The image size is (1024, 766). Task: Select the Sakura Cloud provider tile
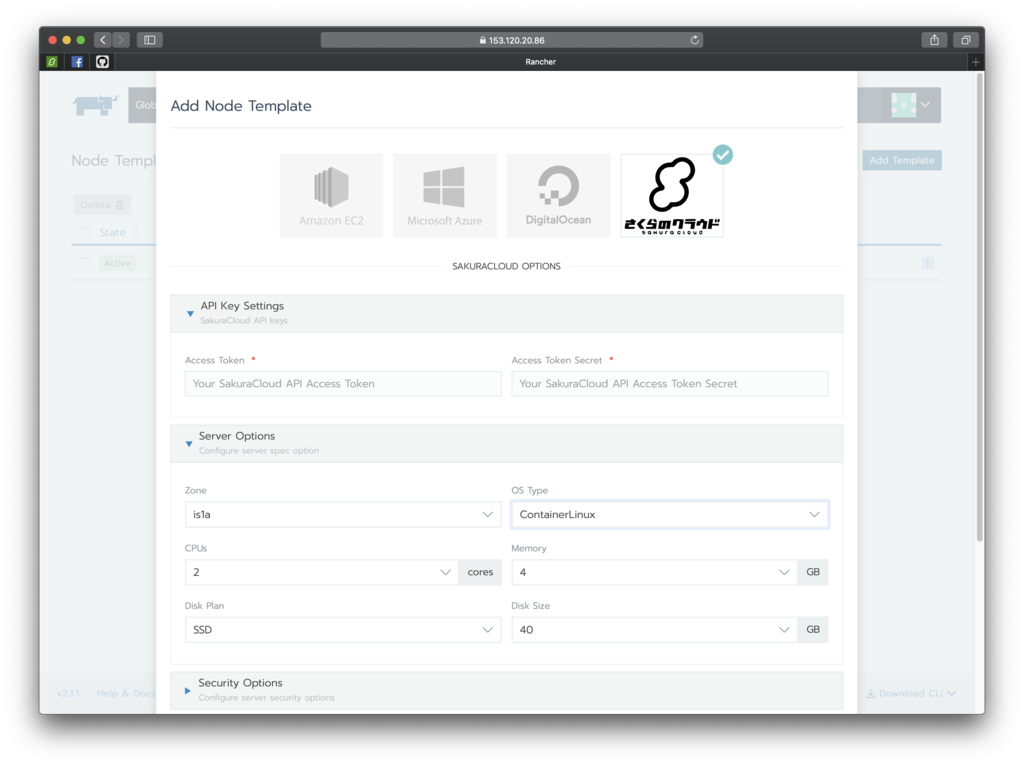[x=672, y=195]
